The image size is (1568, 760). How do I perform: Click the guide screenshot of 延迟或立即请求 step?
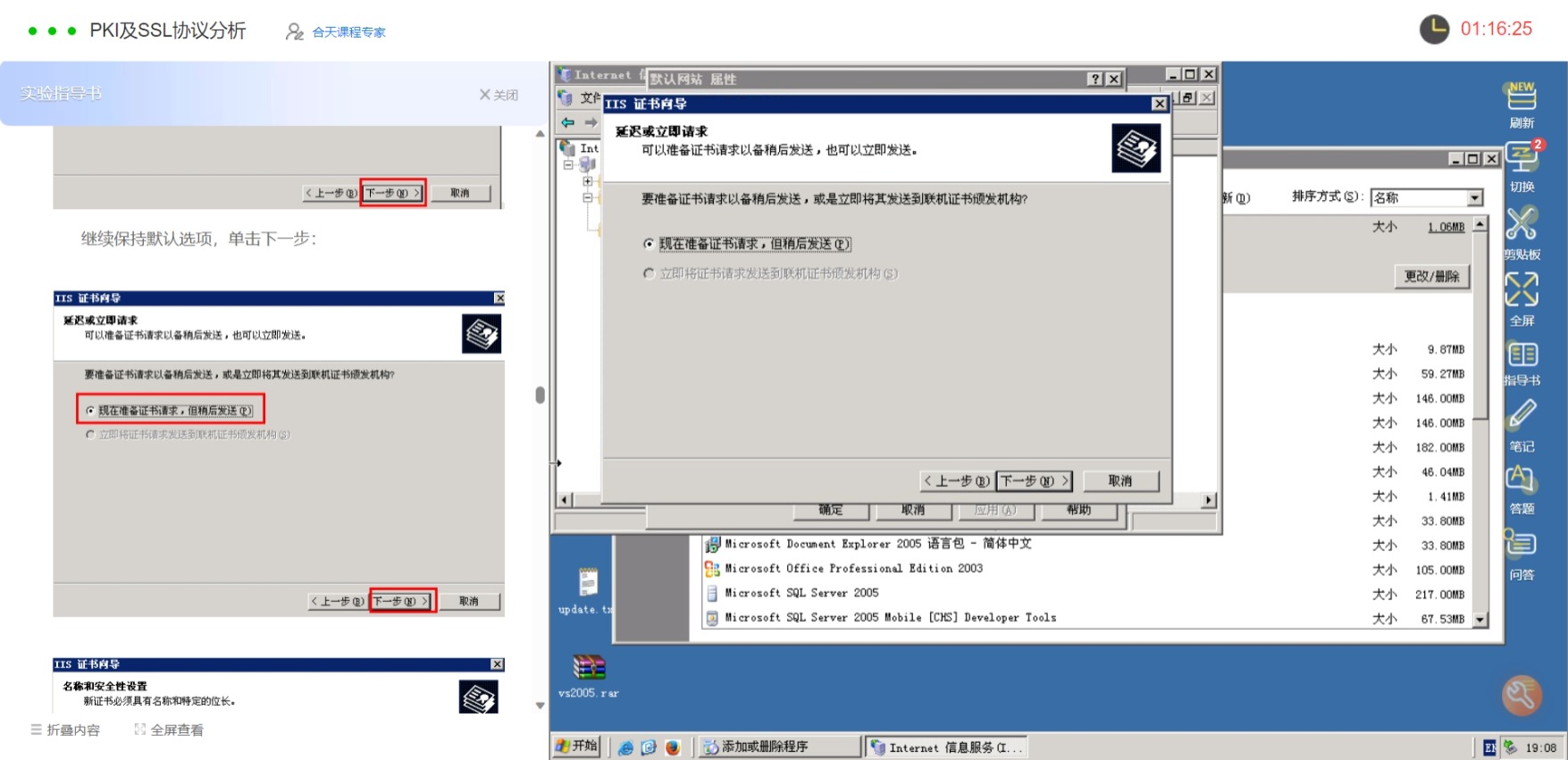(279, 454)
